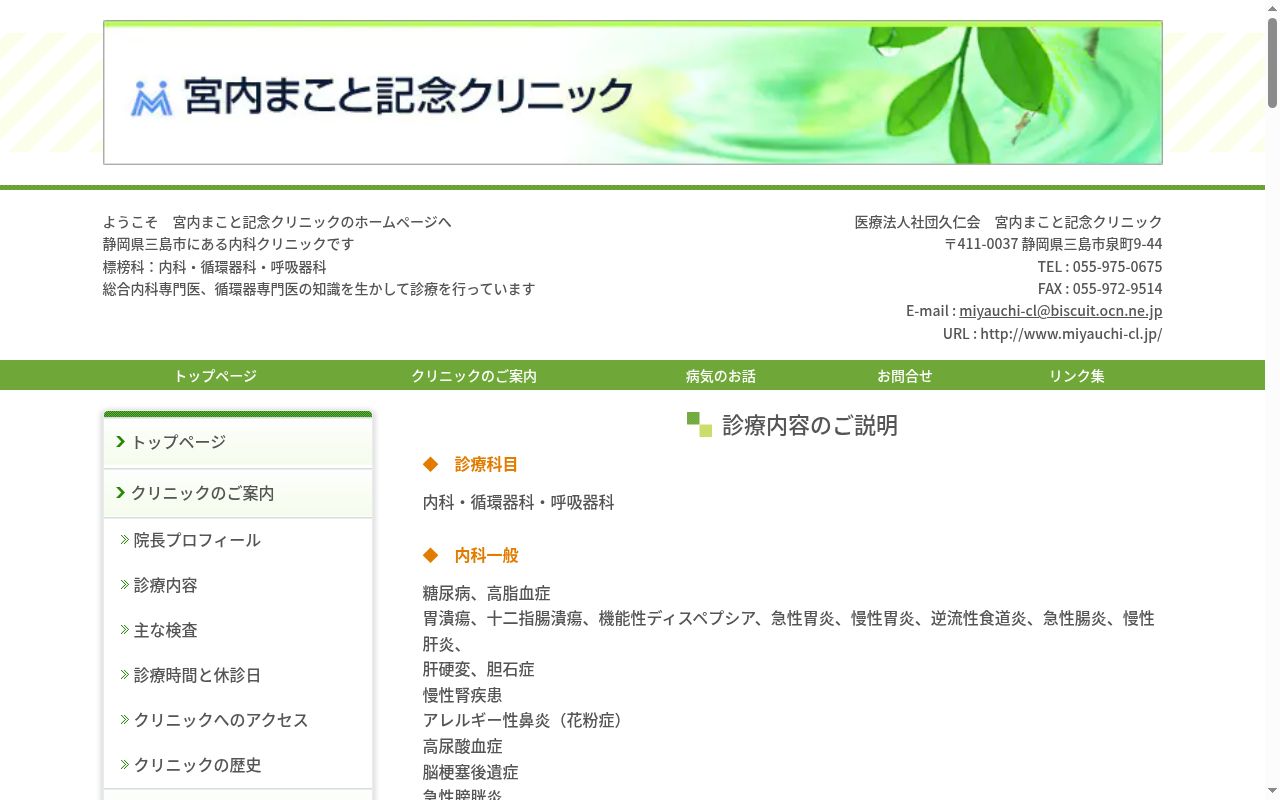The image size is (1280, 800).
Task: Click the orange diamond beside 診療科目
Action: (x=431, y=464)
